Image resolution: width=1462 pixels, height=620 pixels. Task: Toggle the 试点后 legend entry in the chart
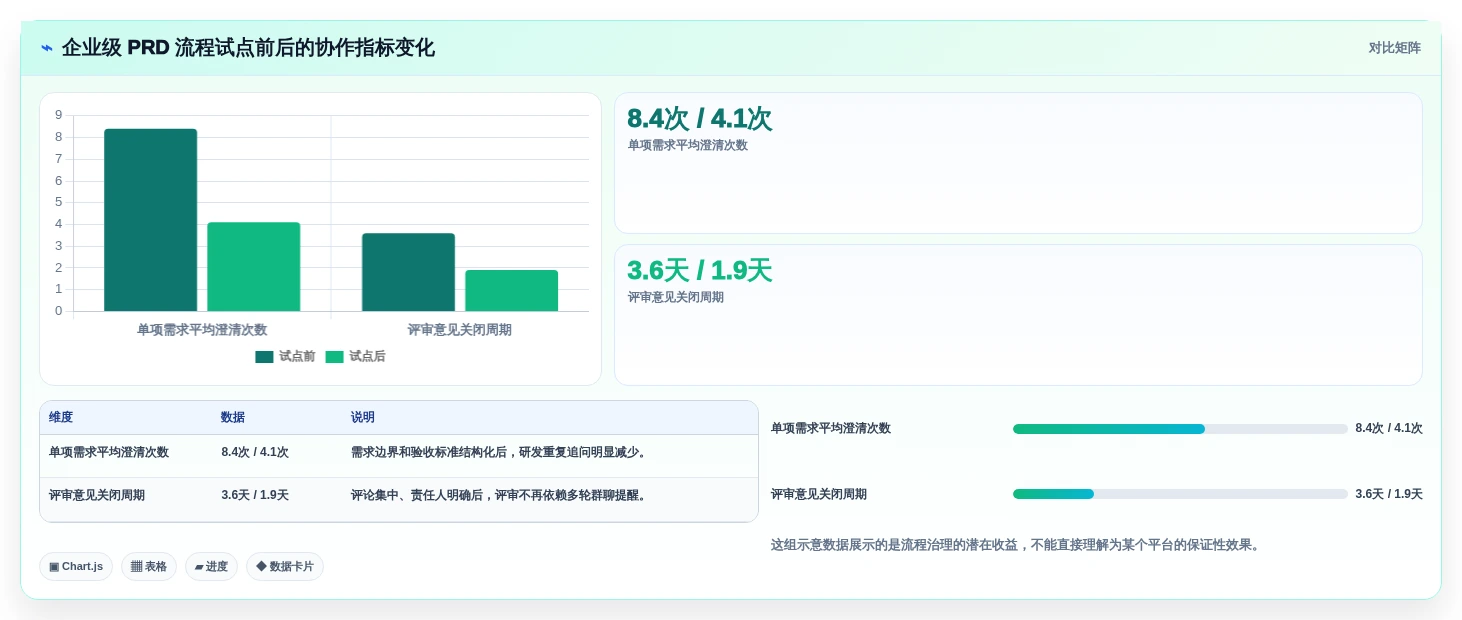click(x=355, y=357)
